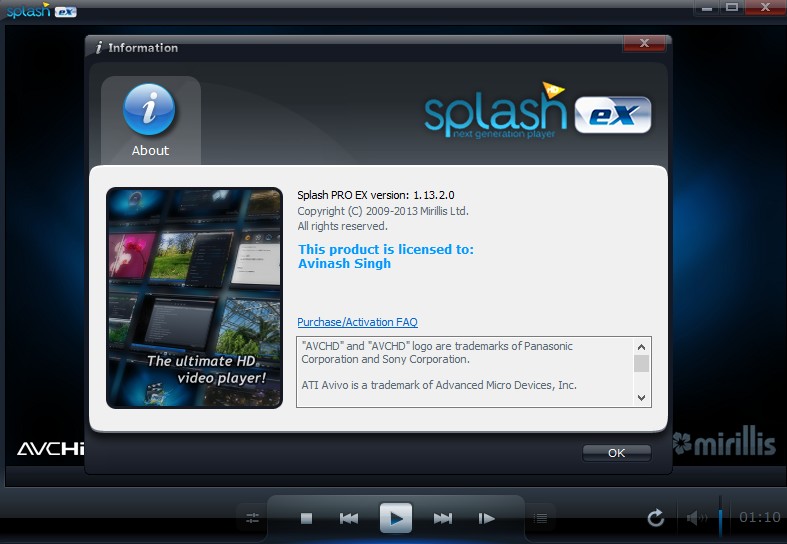Toggle the repeat loop icon

pyautogui.click(x=656, y=517)
